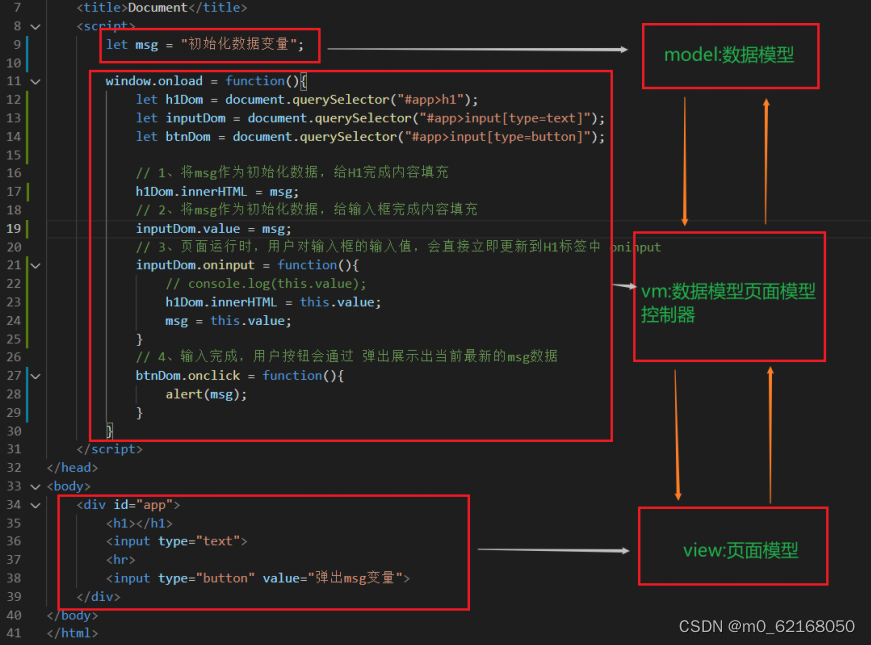Viewport: 871px width, 645px height.
Task: Click 'btnDom.onclick' on line 27
Action: (x=188, y=376)
